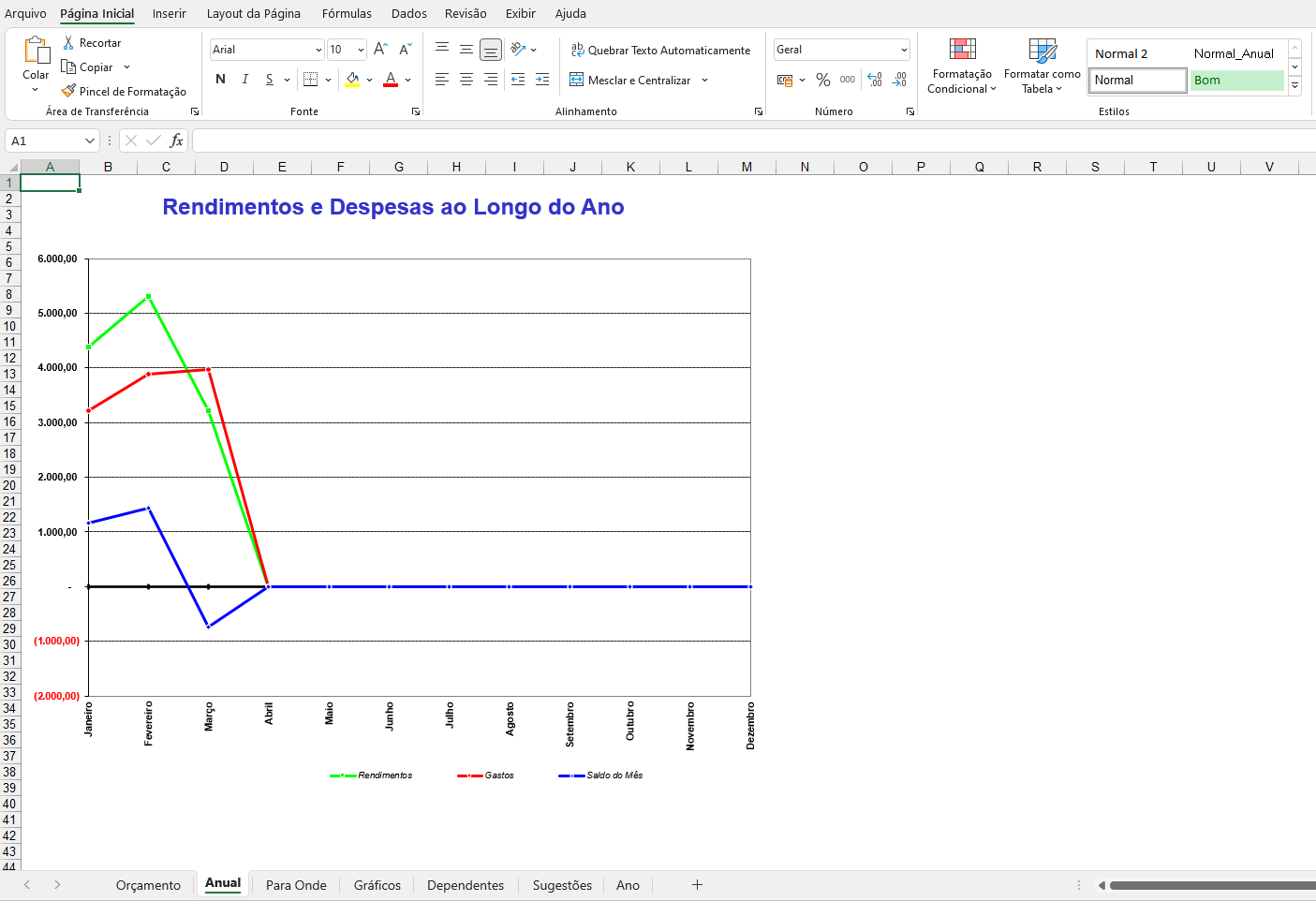Click the Recortar (cut) scissors icon
The width and height of the screenshot is (1316, 901).
pos(68,43)
